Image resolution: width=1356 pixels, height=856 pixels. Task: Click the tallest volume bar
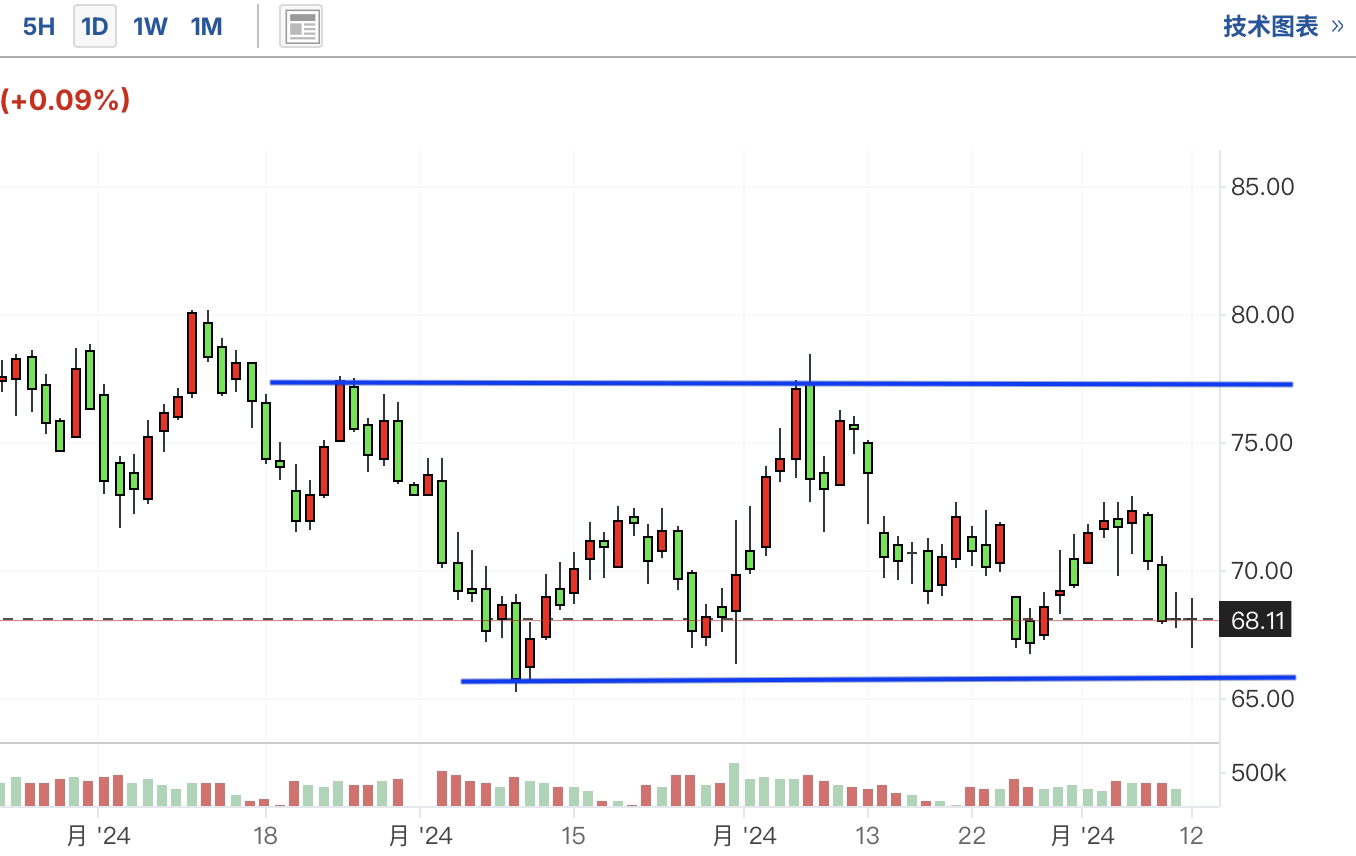point(734,785)
